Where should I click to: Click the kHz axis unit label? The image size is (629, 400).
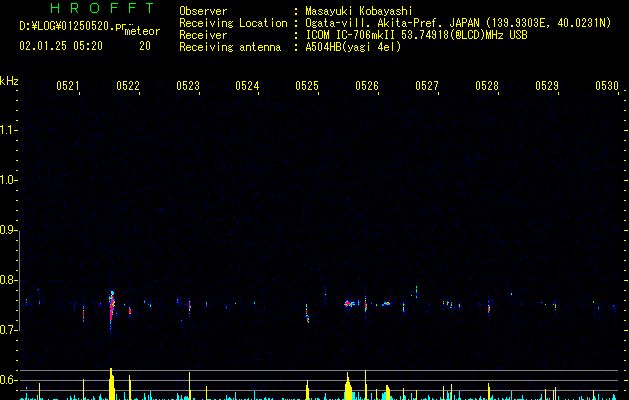click(x=9, y=81)
